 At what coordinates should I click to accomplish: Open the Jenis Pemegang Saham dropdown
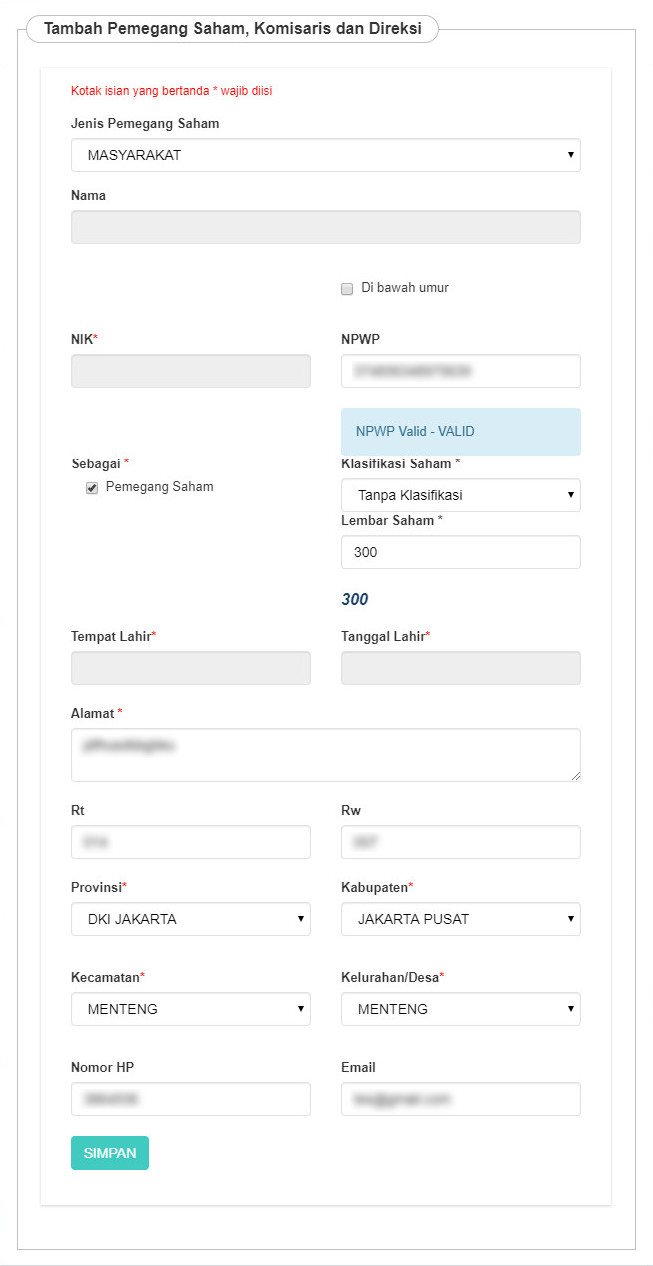[x=325, y=155]
